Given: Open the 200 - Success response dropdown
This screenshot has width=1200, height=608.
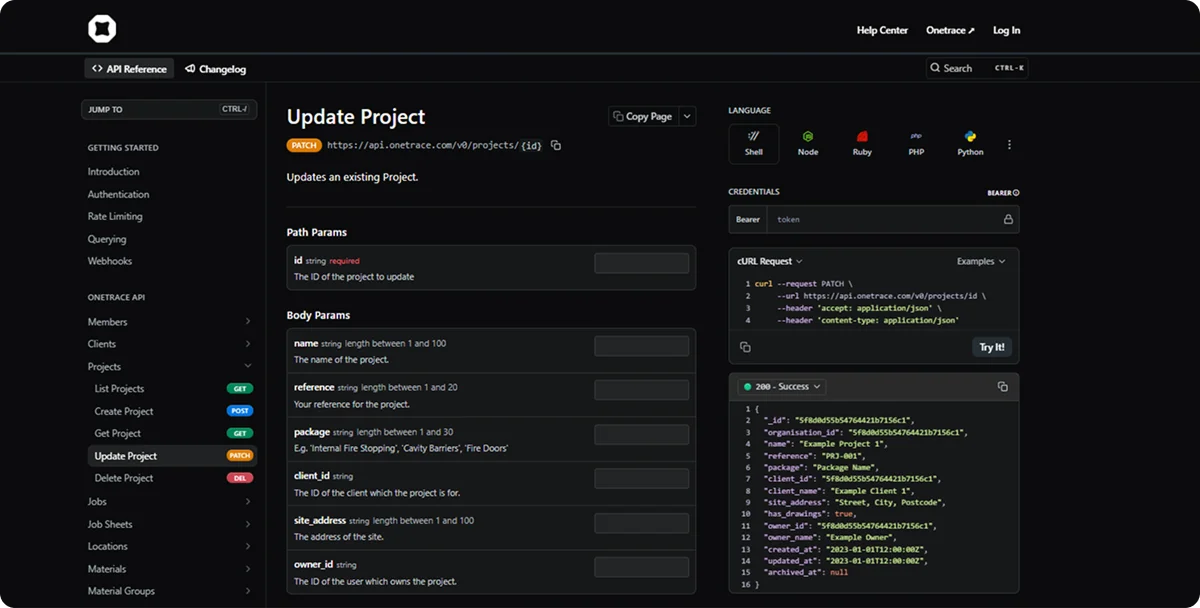Looking at the screenshot, I should point(782,386).
